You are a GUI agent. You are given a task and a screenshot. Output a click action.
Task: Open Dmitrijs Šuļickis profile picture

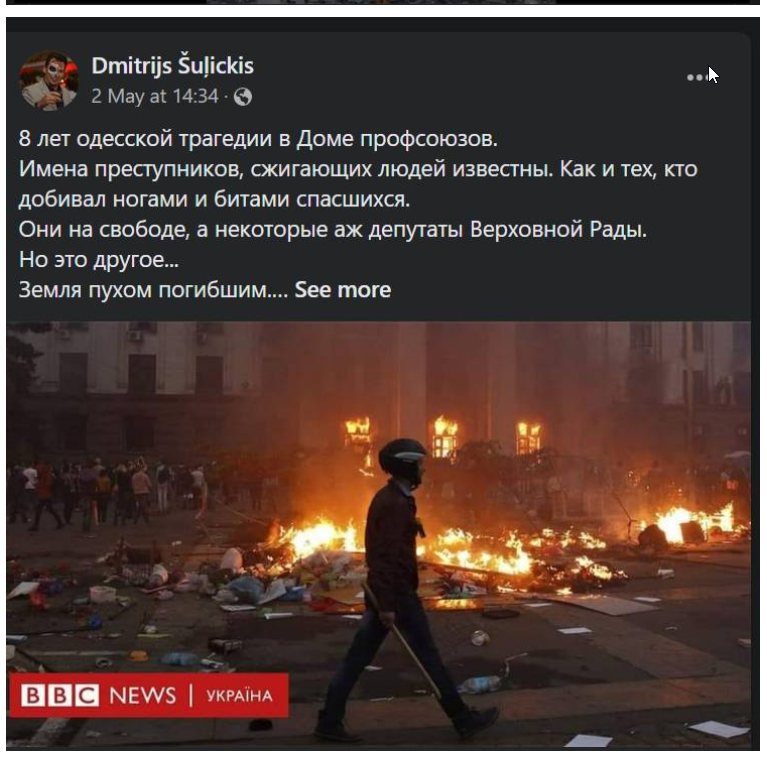(x=49, y=81)
